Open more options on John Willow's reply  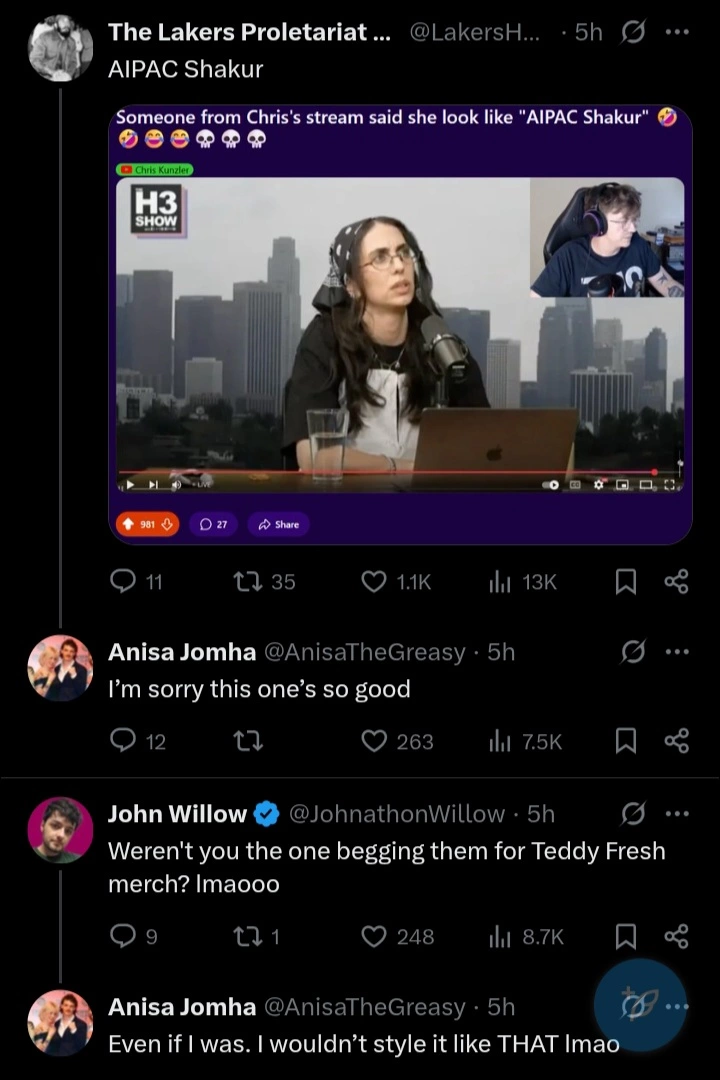pos(677,813)
